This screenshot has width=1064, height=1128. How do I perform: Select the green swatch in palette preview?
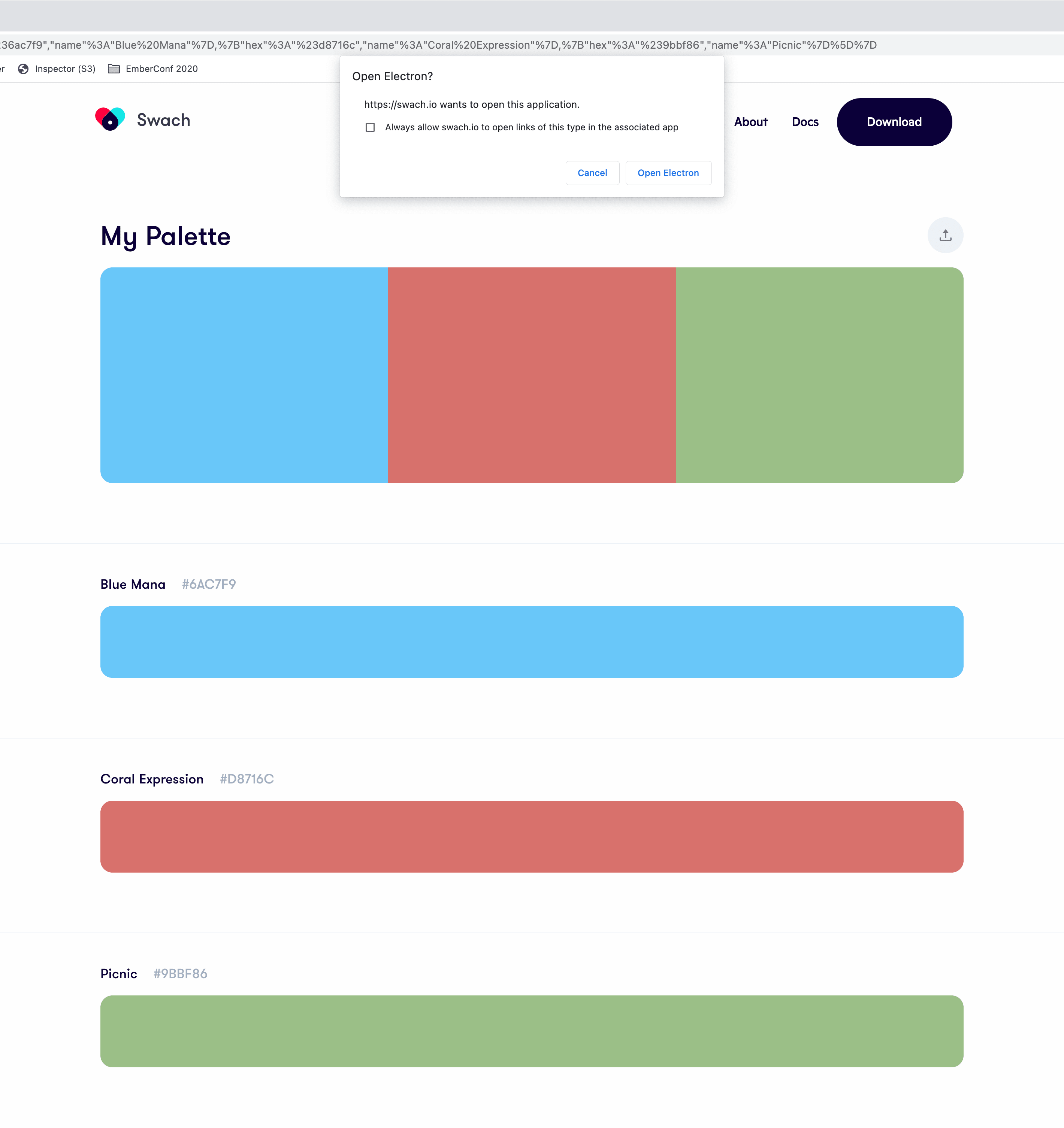coord(819,375)
